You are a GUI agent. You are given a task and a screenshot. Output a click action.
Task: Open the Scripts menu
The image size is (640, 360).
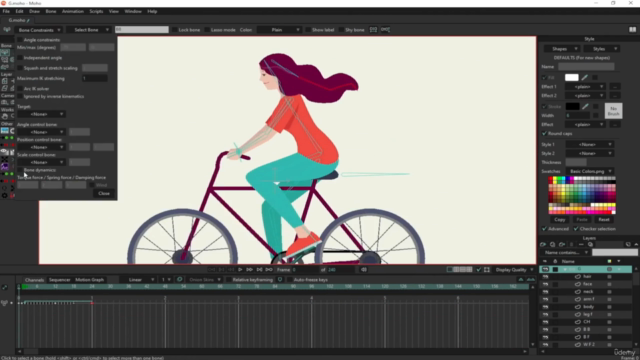click(96, 11)
